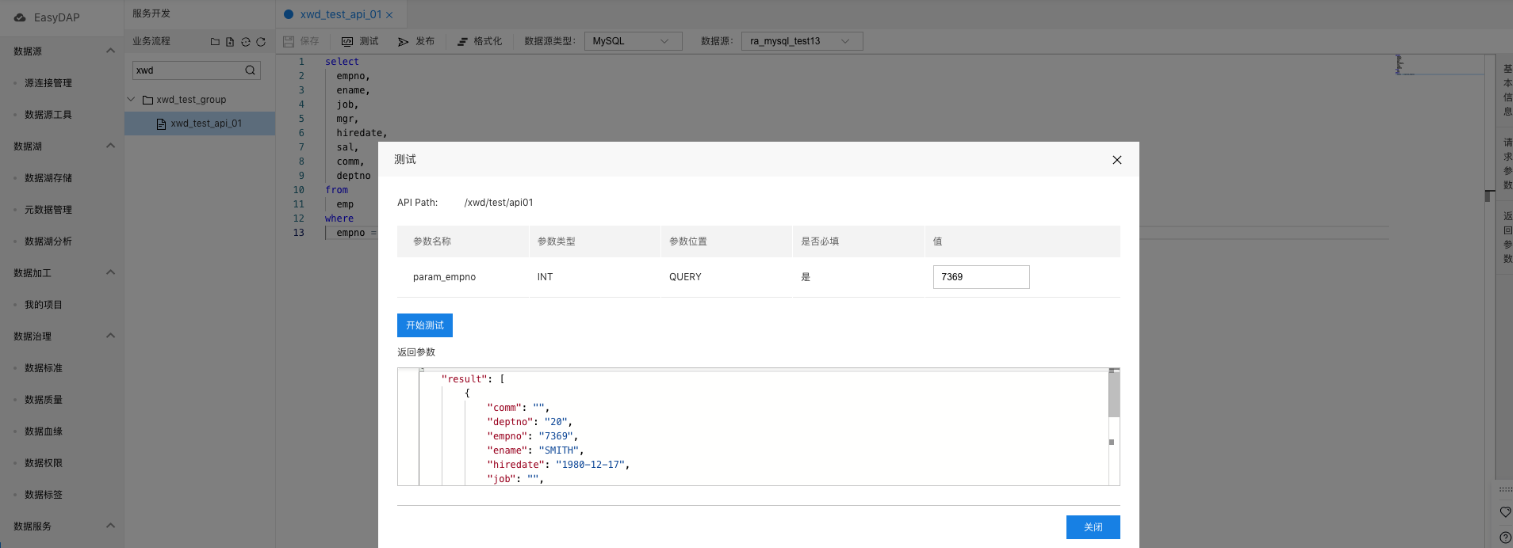Click the search magnifier icon in tree search box
This screenshot has height=548, width=1513.
tap(250, 71)
